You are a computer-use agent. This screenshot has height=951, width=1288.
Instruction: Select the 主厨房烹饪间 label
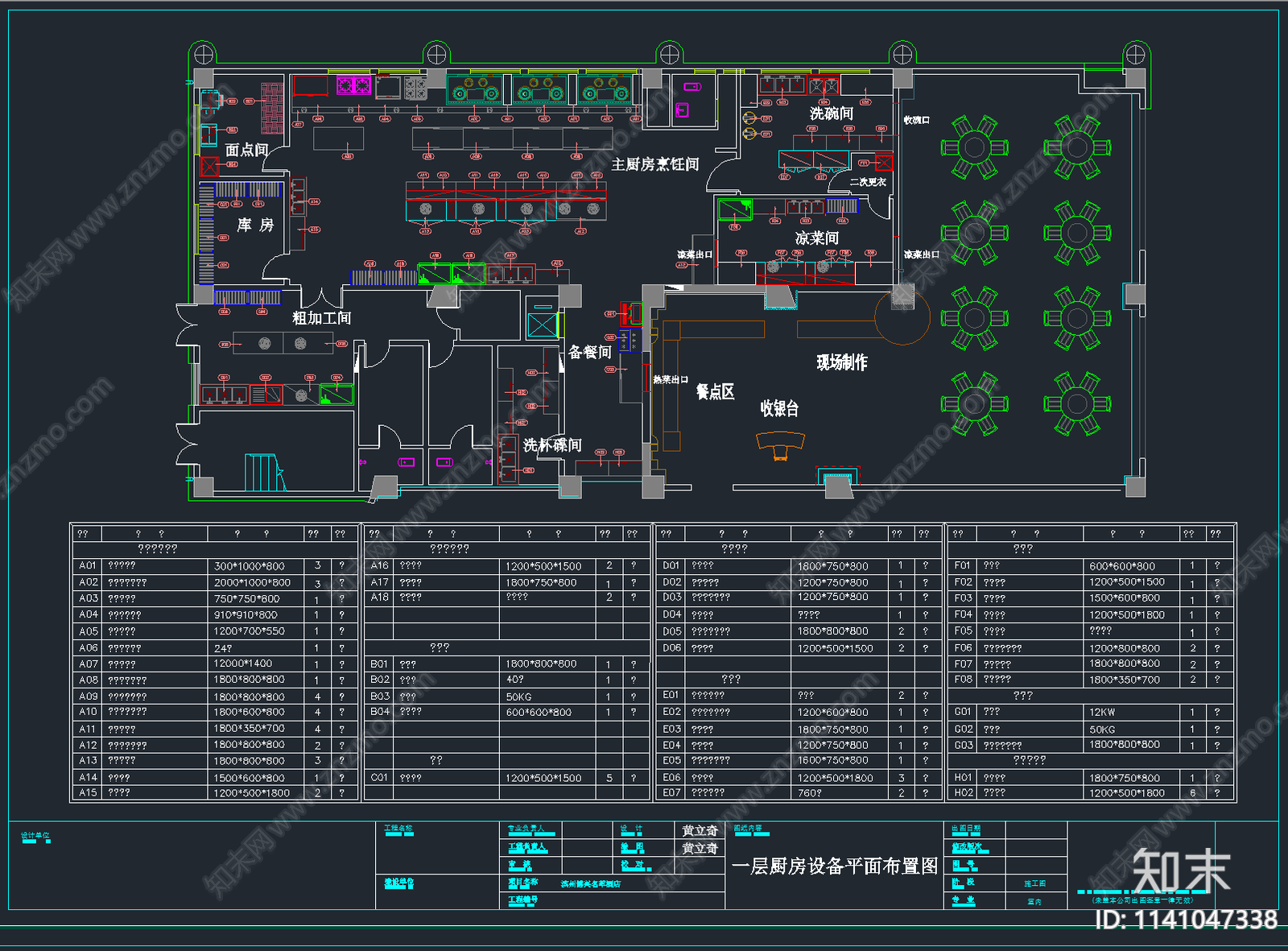coord(655,164)
